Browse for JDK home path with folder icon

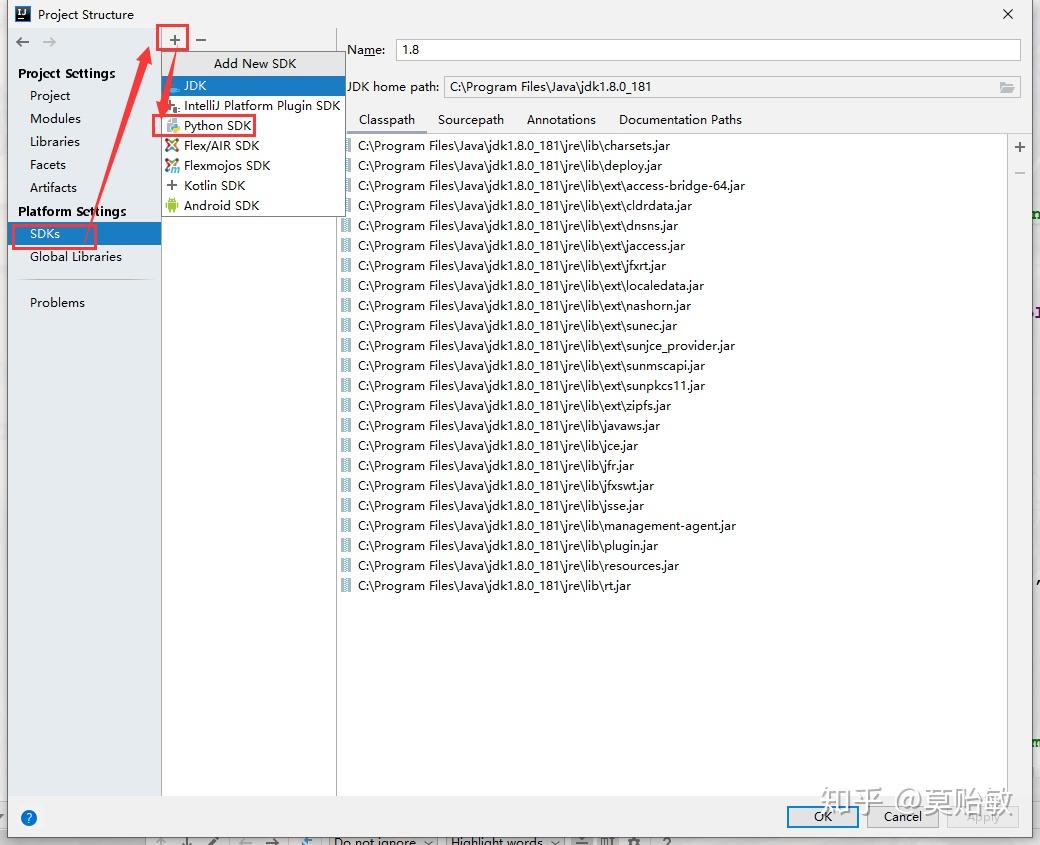[x=1007, y=86]
